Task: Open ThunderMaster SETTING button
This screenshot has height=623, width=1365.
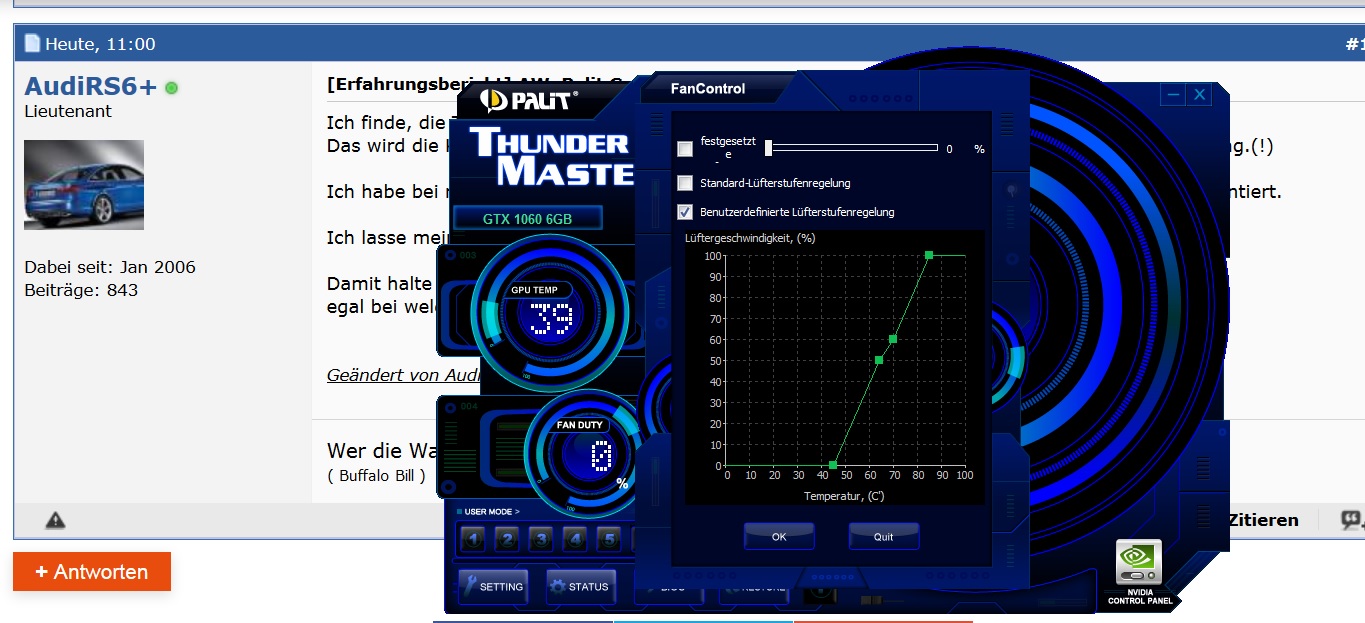Action: [x=493, y=586]
